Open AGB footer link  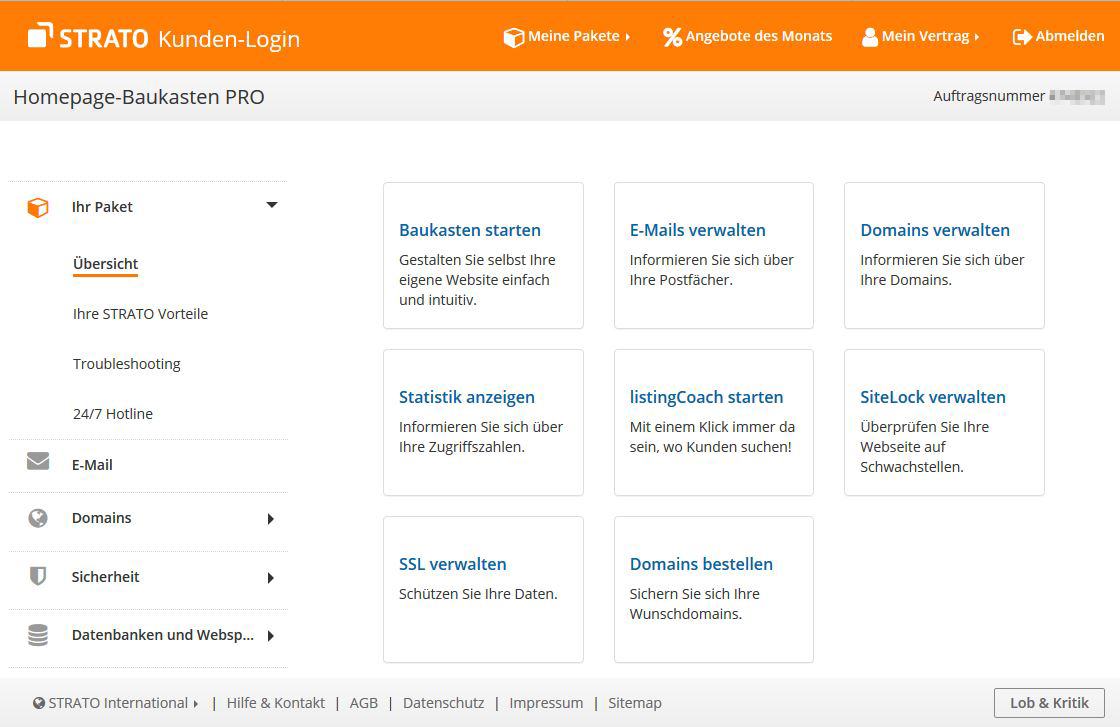coord(364,703)
